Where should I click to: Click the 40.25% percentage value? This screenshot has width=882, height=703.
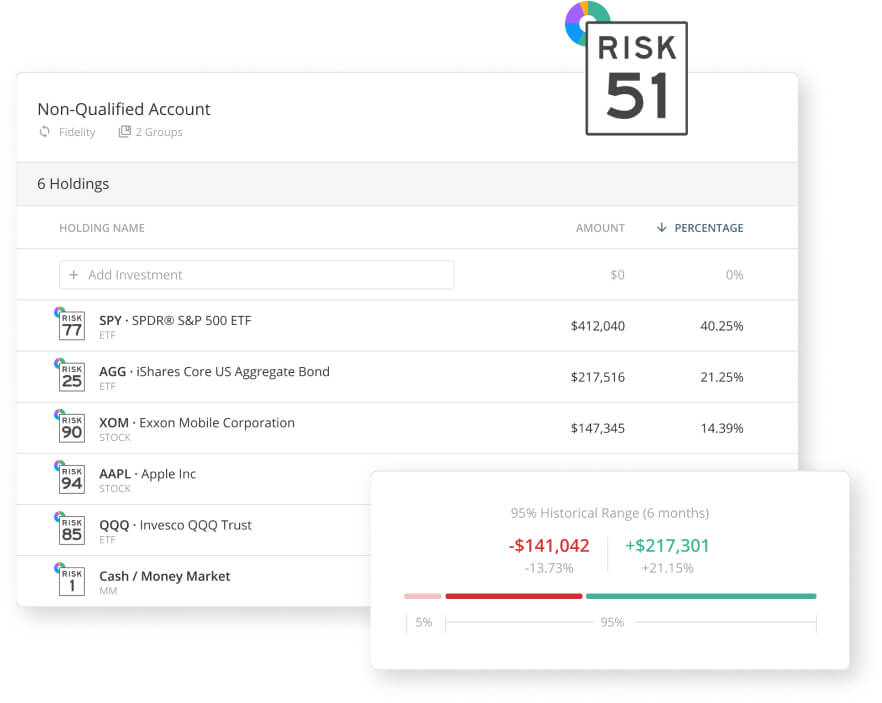coord(722,326)
